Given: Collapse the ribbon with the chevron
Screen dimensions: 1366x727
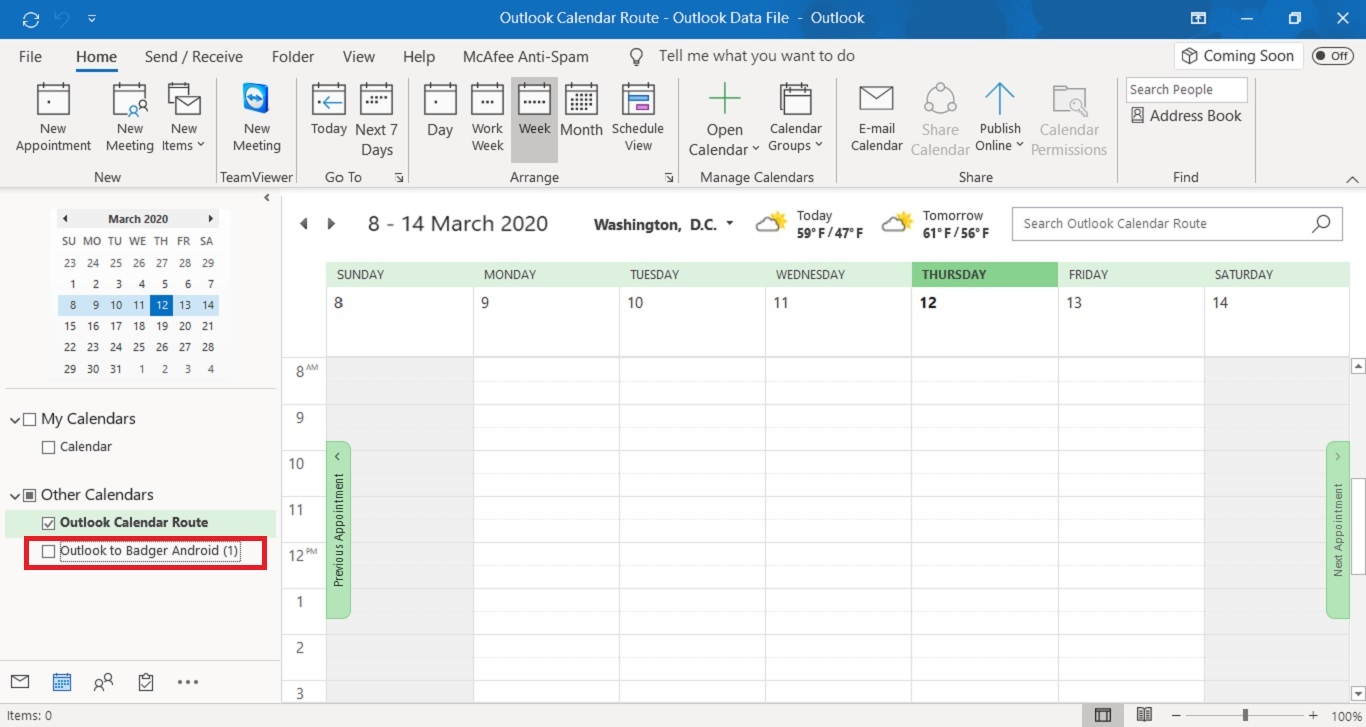Looking at the screenshot, I should (x=1352, y=179).
